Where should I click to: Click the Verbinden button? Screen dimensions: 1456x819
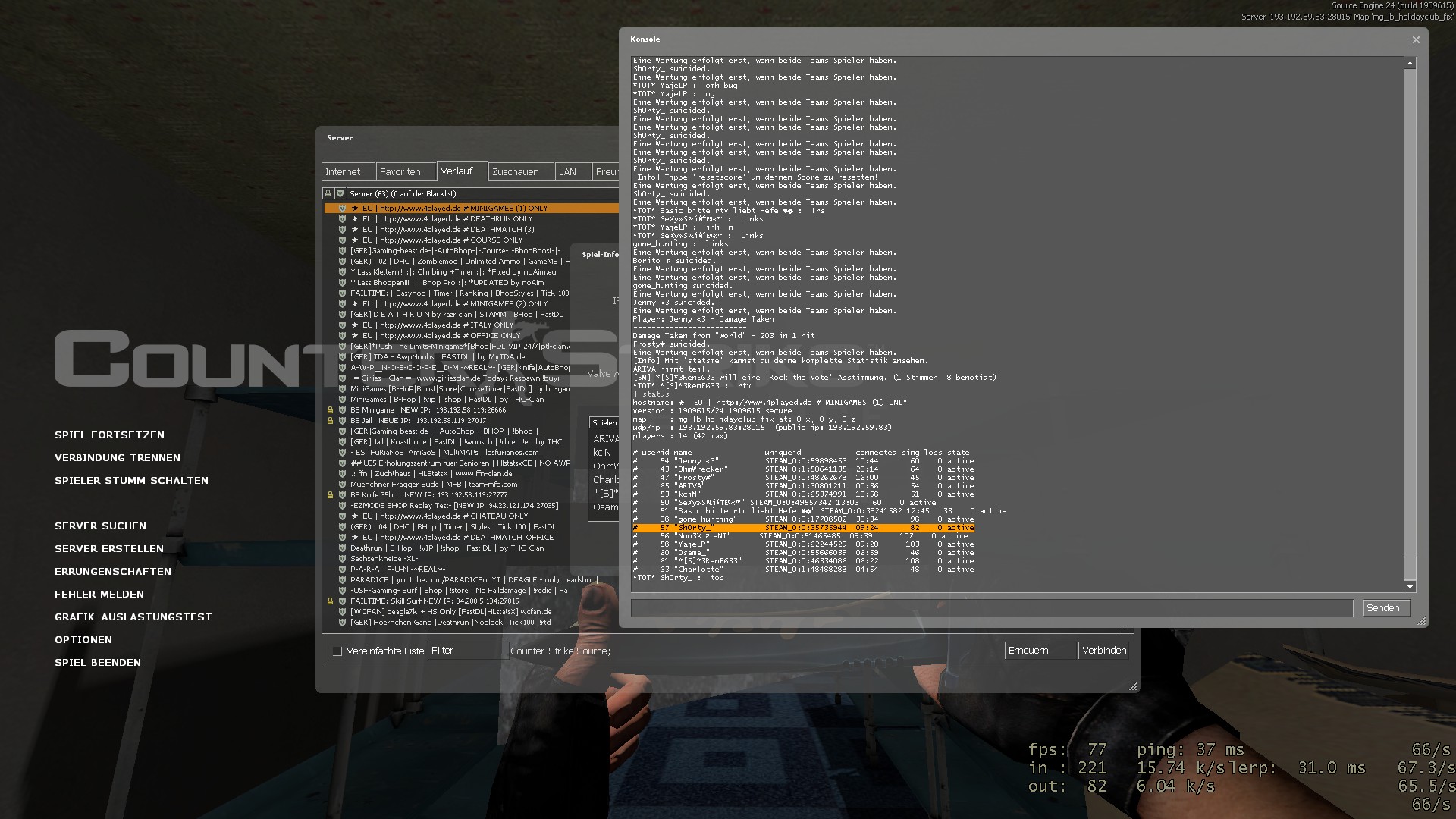pyautogui.click(x=1103, y=651)
